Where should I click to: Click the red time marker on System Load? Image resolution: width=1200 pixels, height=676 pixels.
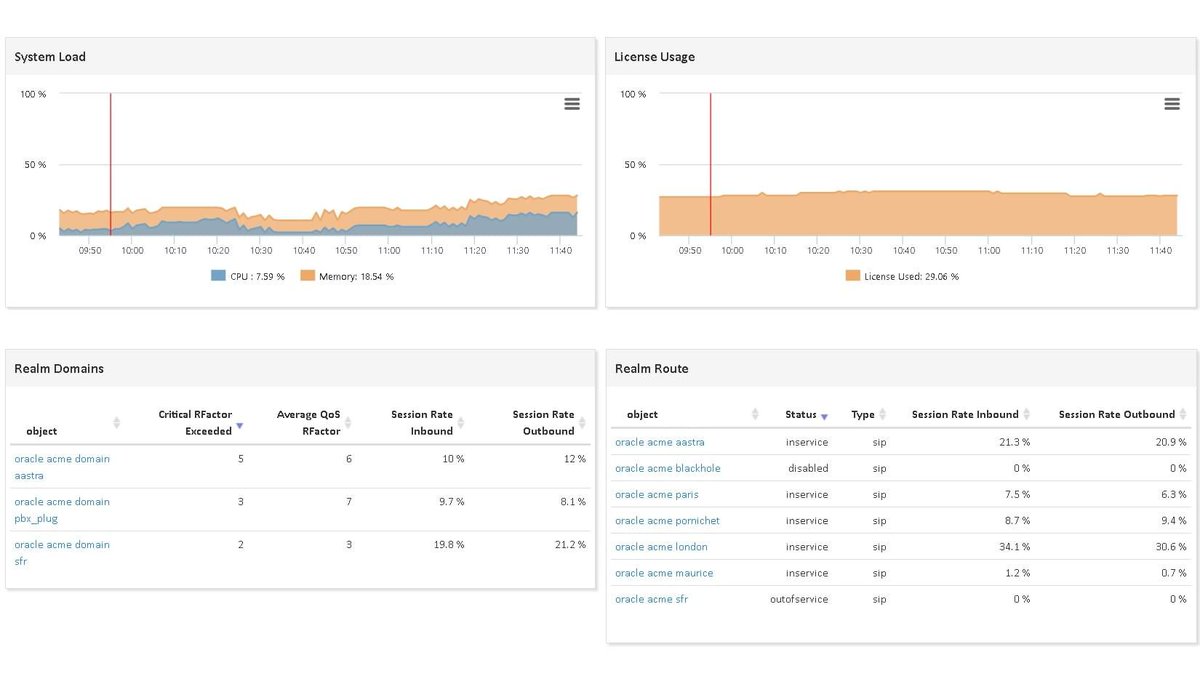tap(110, 165)
